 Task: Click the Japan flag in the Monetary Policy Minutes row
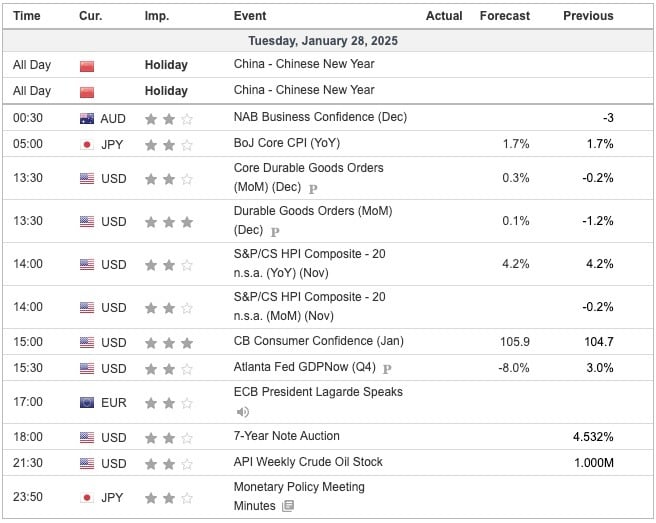(87, 497)
